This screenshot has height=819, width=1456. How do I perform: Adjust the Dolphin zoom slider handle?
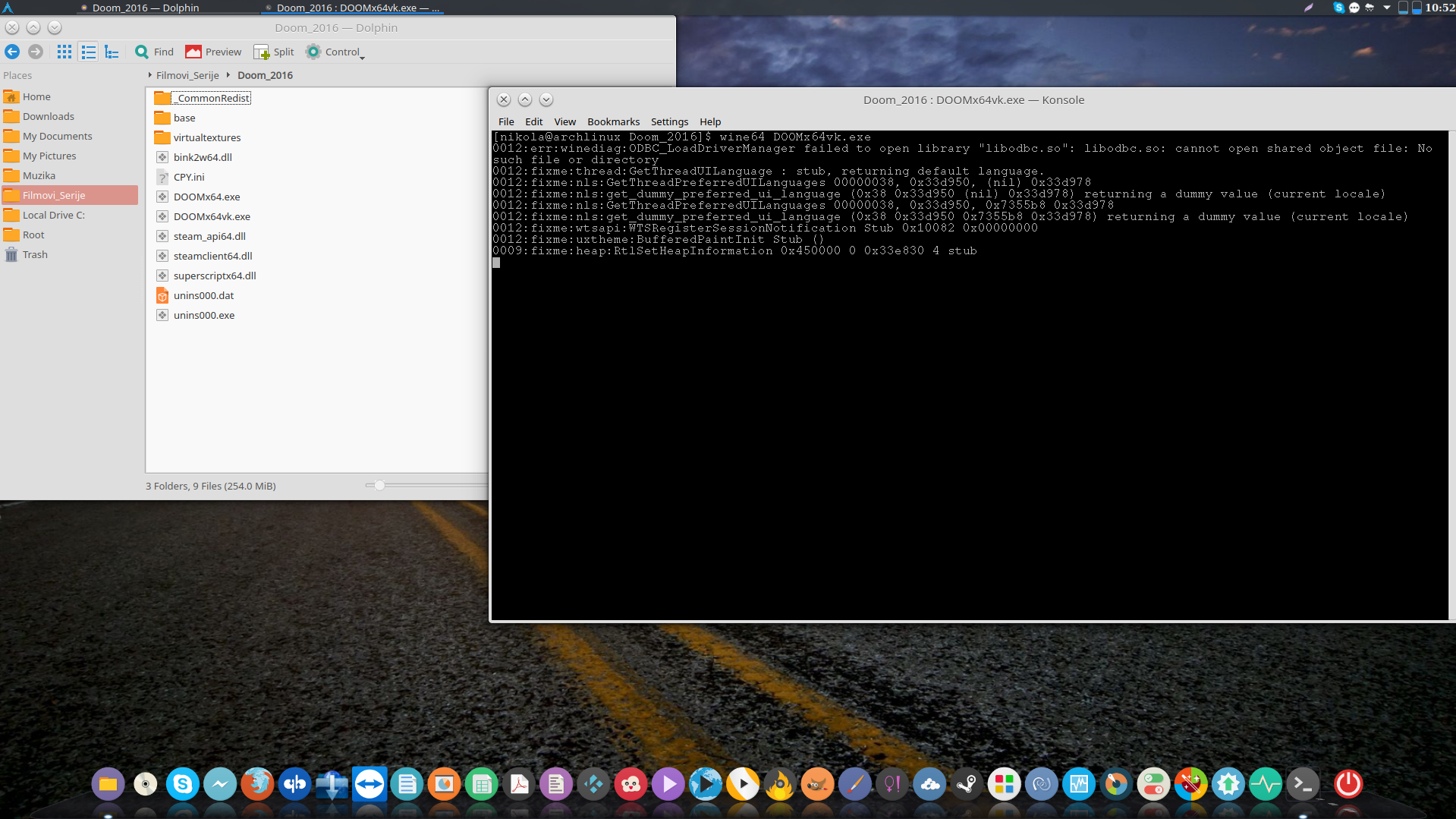click(379, 485)
